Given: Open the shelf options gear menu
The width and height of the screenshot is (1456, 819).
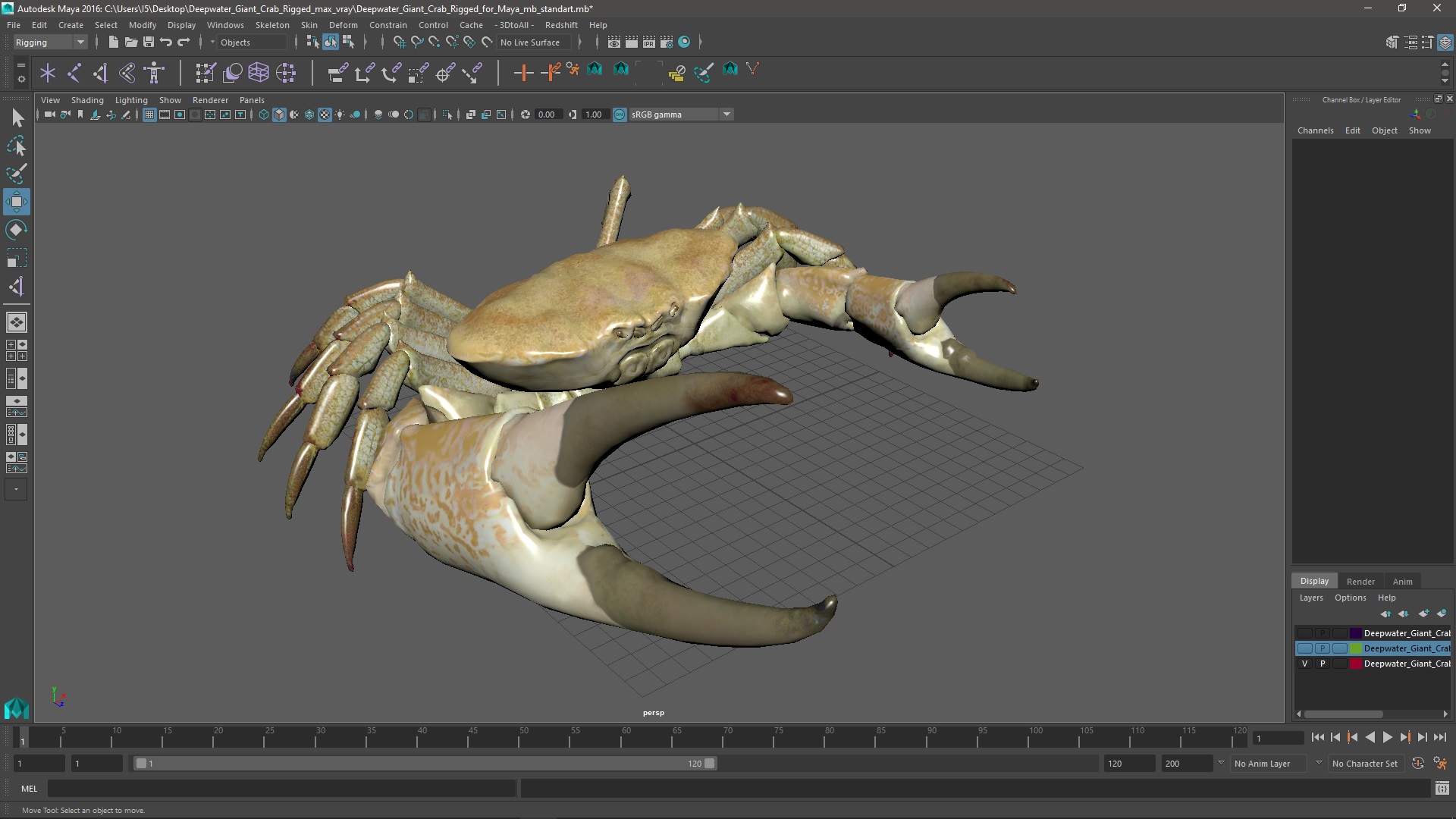Looking at the screenshot, I should point(20,77).
